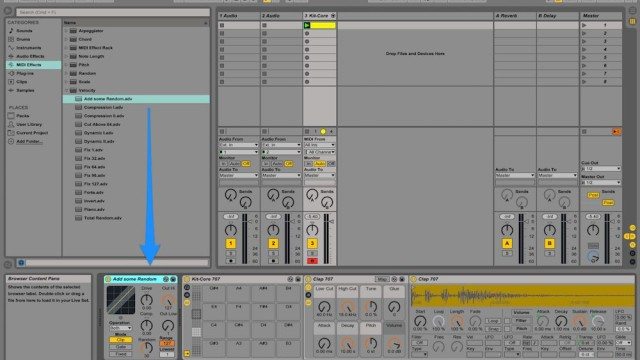Click Kit-Core track volume fader handle
This screenshot has height=360, width=640.
pos(331,221)
